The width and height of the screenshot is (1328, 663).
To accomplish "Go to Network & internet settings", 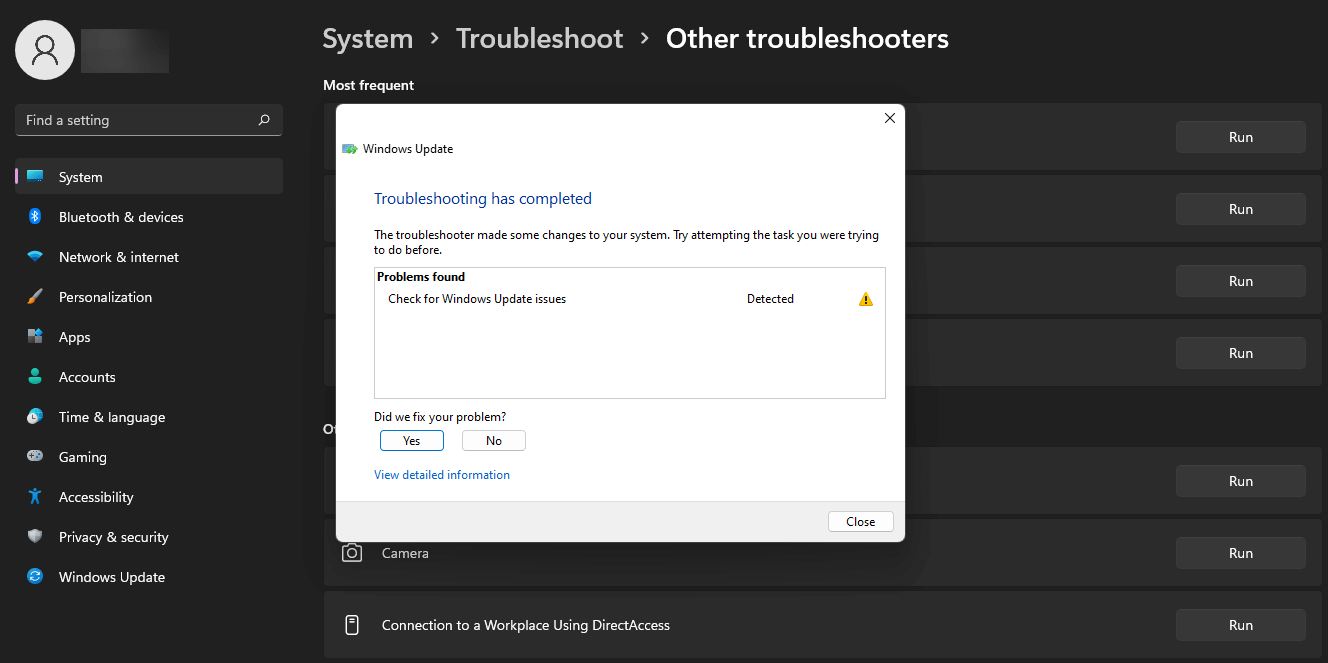I will [149, 257].
